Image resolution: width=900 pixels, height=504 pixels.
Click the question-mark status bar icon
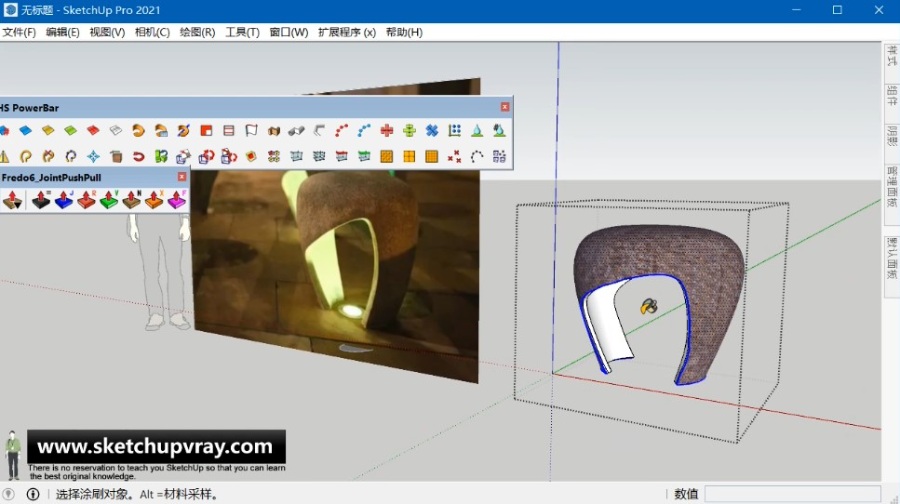pos(8,494)
